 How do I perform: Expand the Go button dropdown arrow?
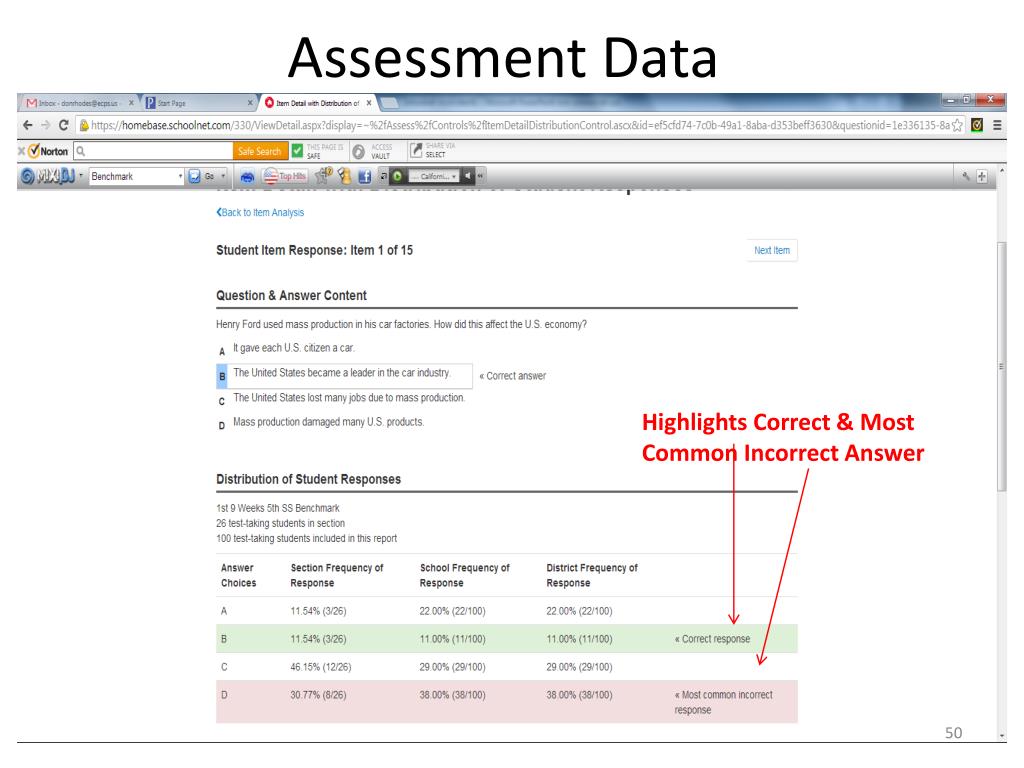coord(224,176)
